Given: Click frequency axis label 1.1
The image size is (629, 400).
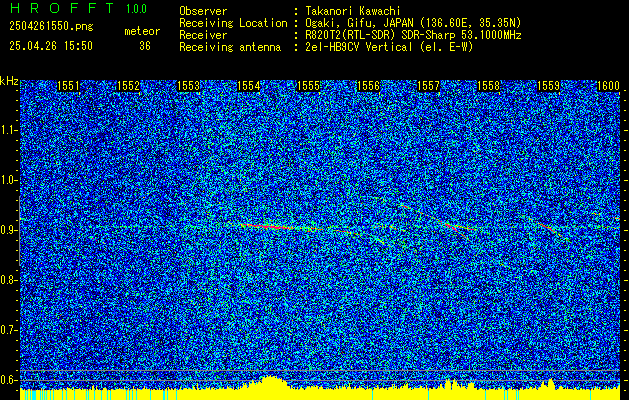Looking at the screenshot, I should (9, 130).
